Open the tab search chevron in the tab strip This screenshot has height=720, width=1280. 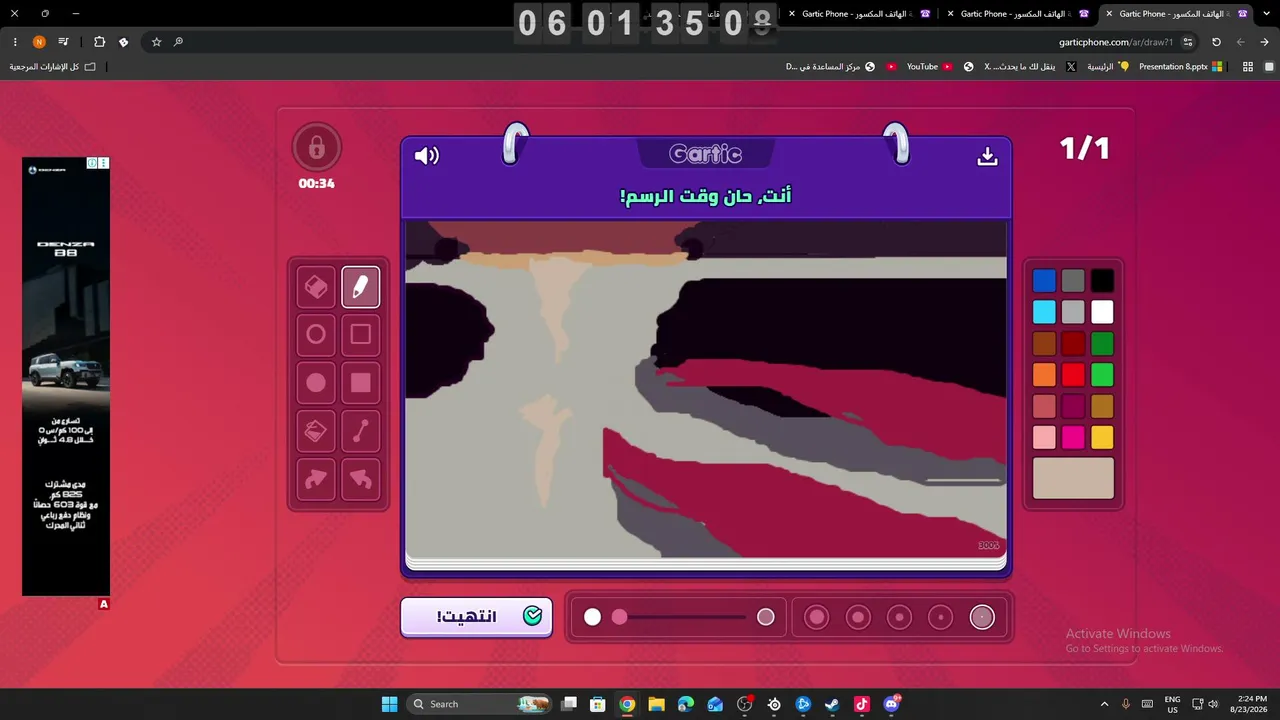pyautogui.click(x=1268, y=14)
